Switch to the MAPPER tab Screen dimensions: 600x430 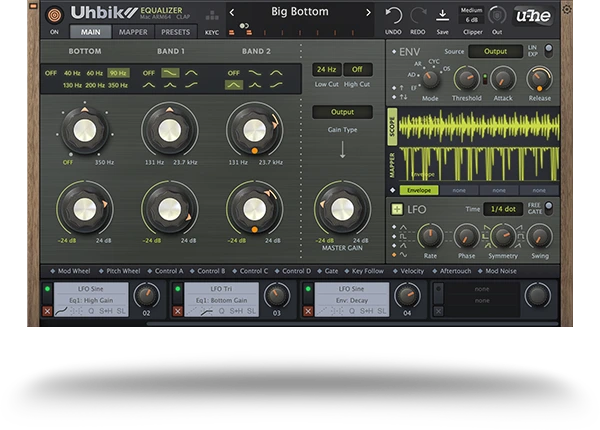click(133, 32)
